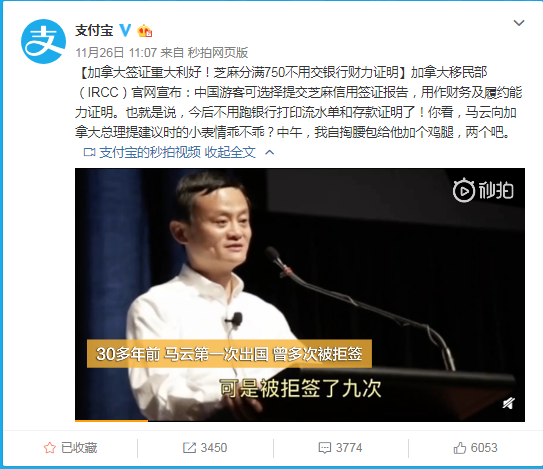
Task: Play the Jack Ma video thumbnail
Action: [x=300, y=294]
